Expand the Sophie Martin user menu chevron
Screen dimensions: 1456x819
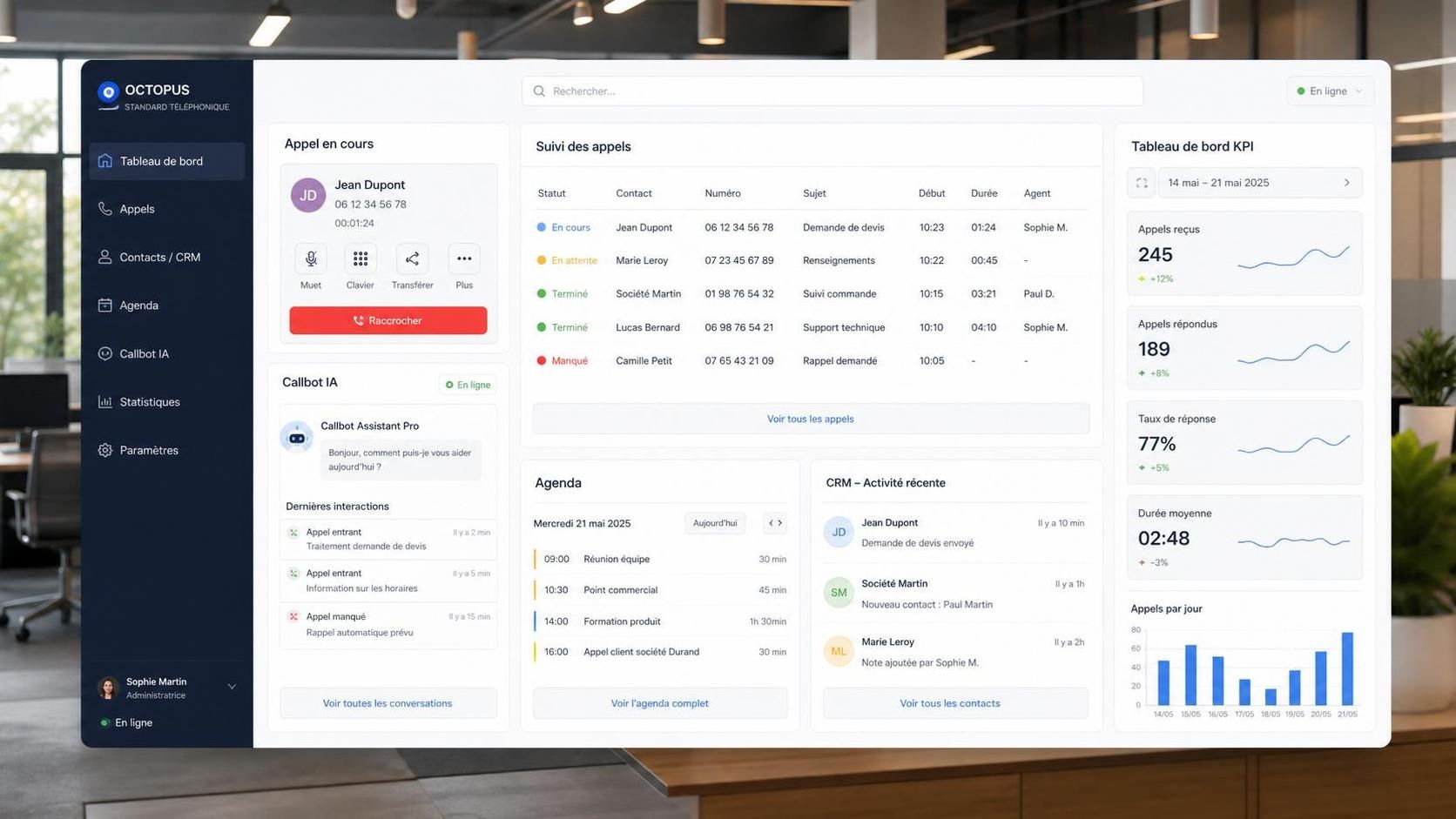pos(232,687)
